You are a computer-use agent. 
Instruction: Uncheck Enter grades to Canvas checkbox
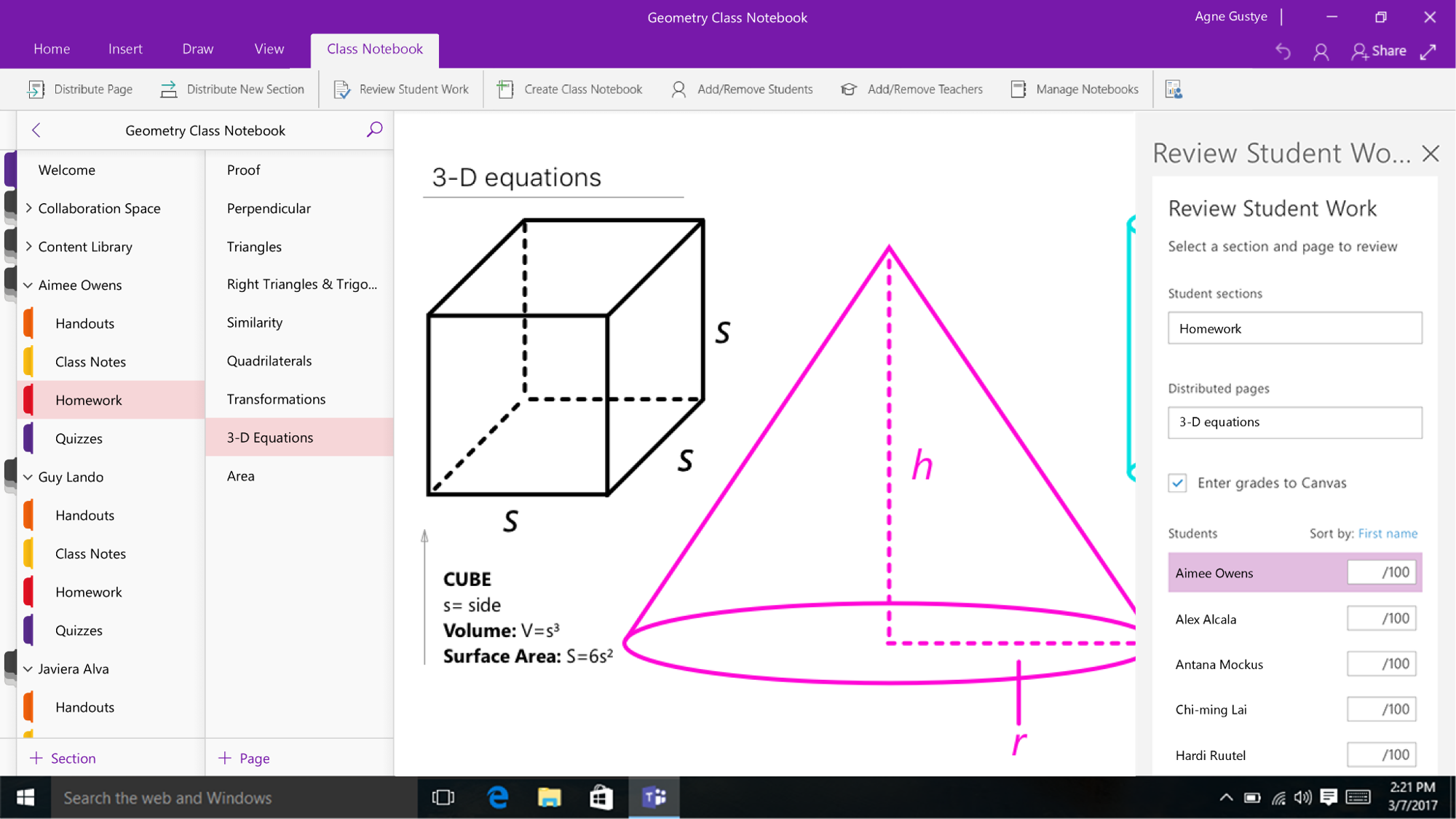pyautogui.click(x=1177, y=483)
